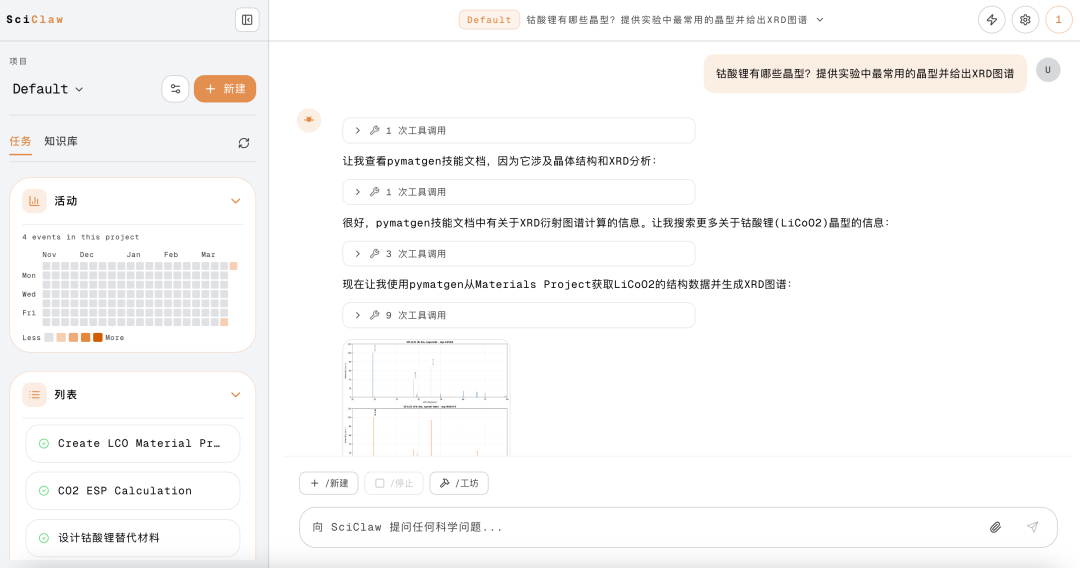1080x568 pixels.
Task: Collapse the sidebar with the panel icon
Action: pos(246,19)
